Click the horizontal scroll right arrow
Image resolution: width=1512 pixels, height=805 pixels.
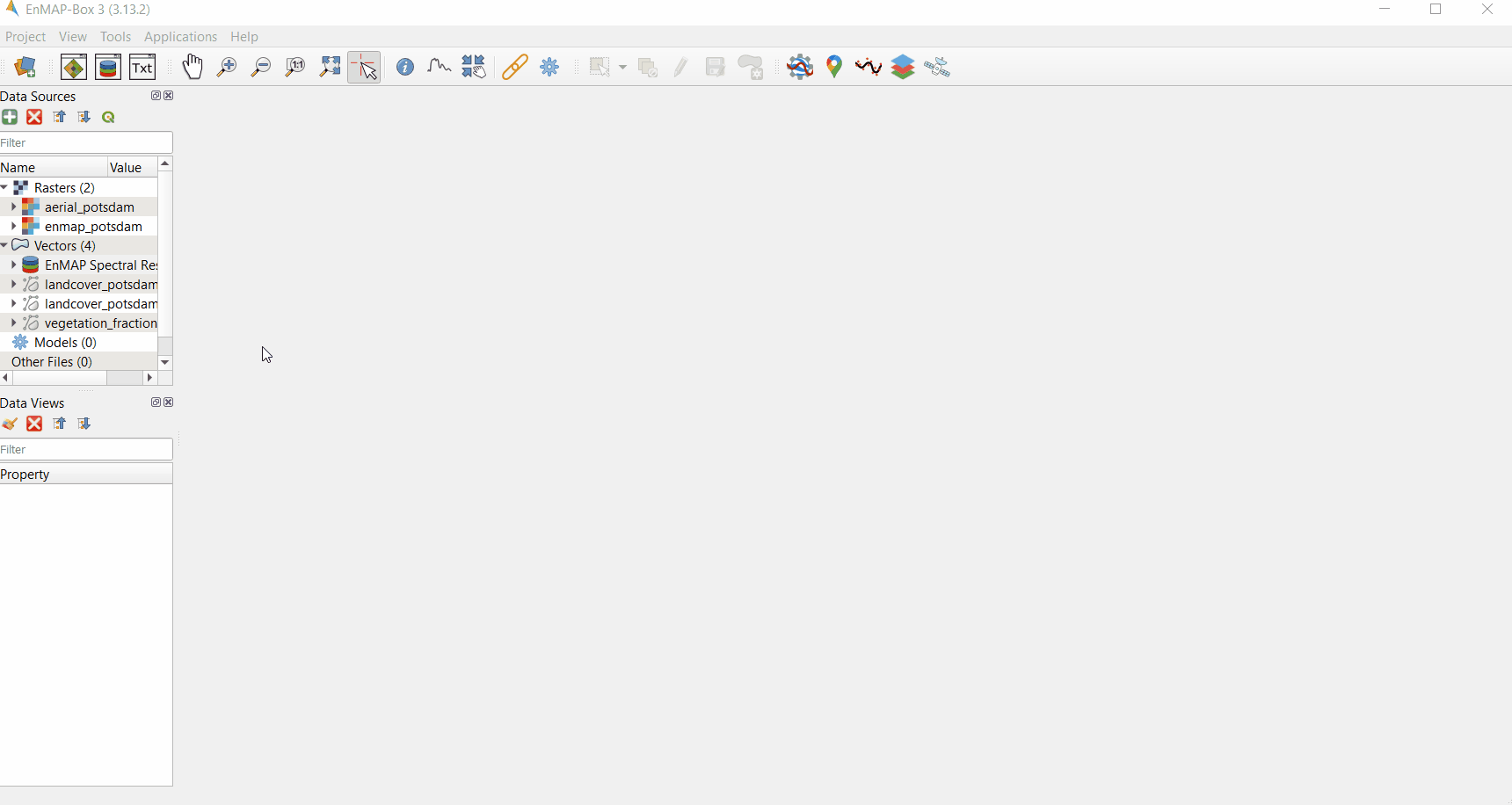(x=149, y=378)
